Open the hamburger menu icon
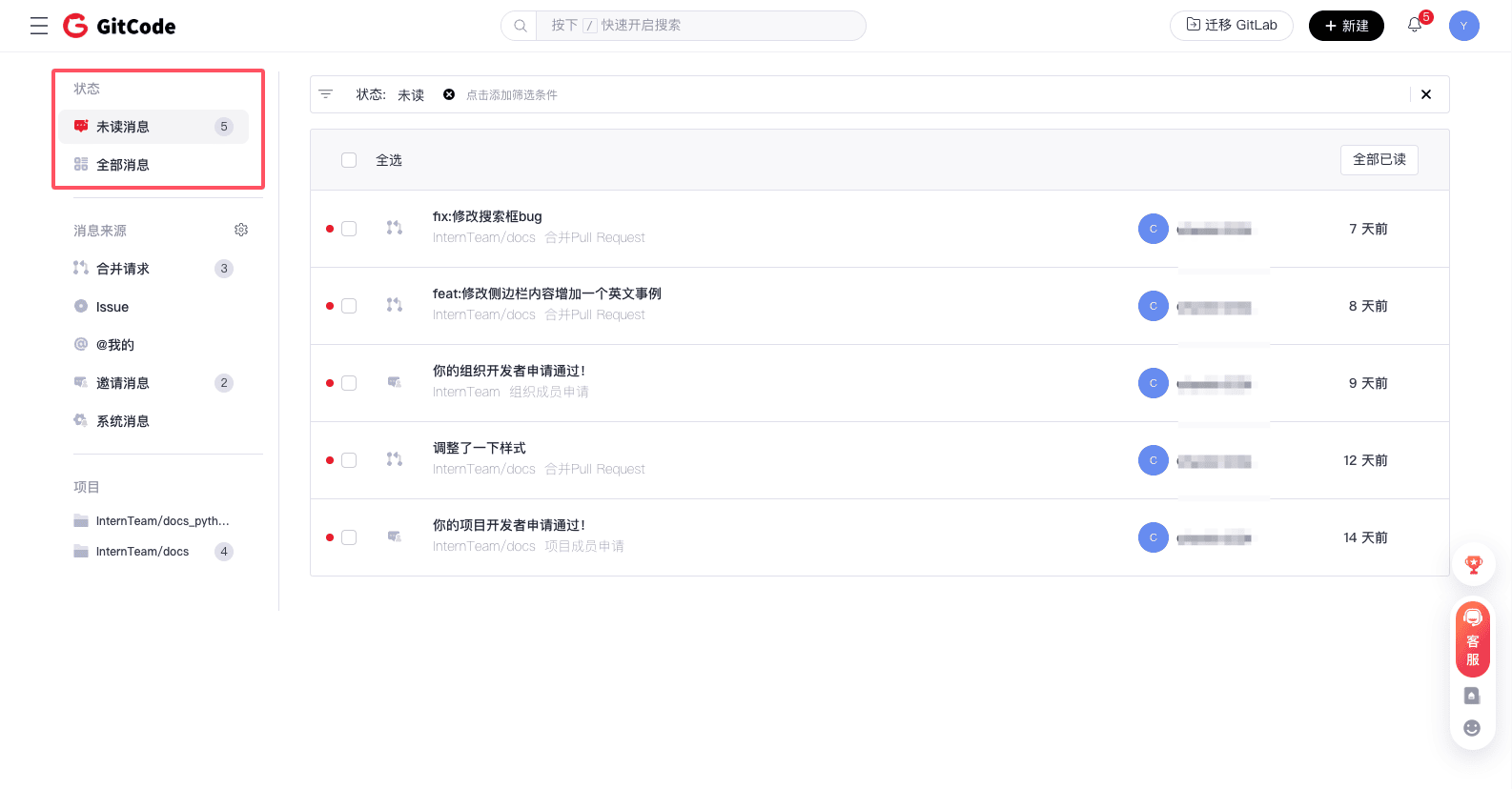The height and width of the screenshot is (789, 1512). pos(39,26)
